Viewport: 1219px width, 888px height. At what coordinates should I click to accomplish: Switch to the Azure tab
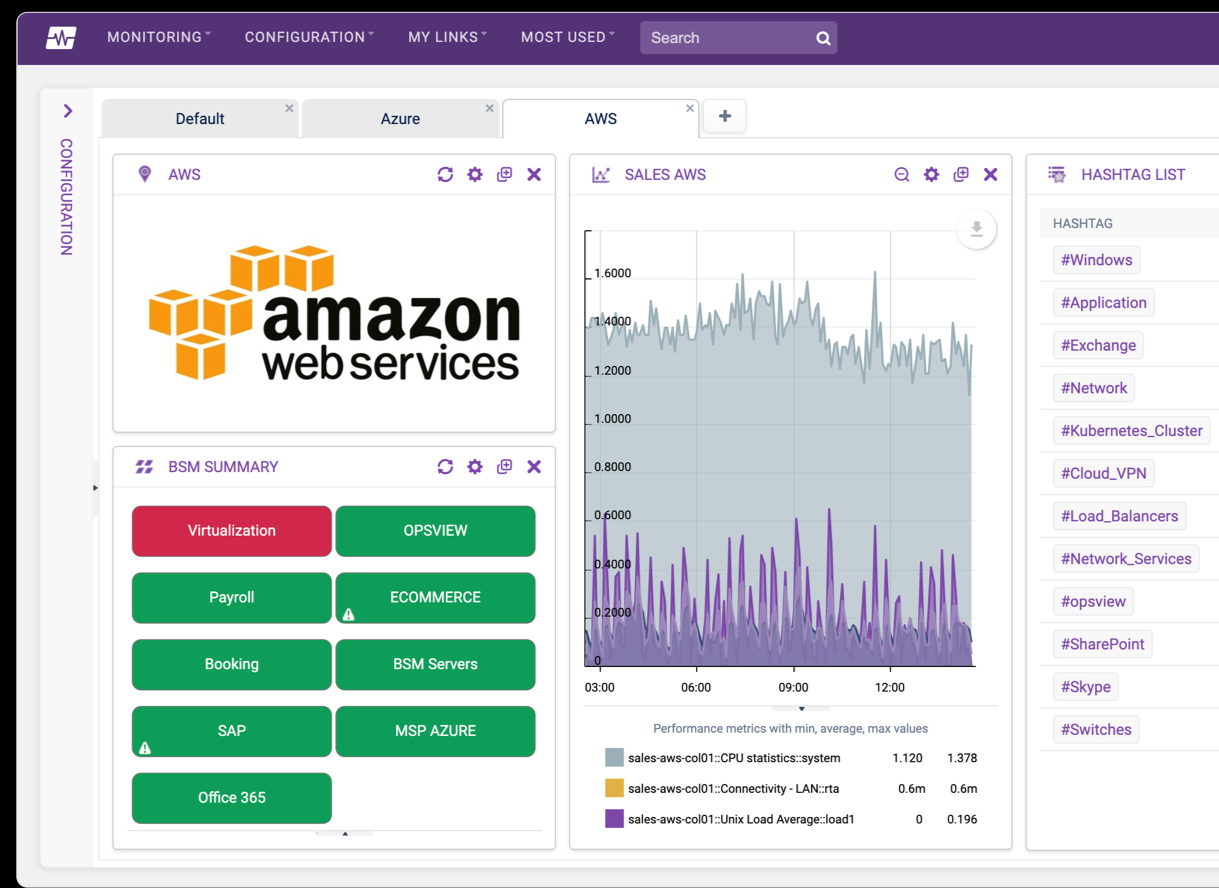point(399,118)
